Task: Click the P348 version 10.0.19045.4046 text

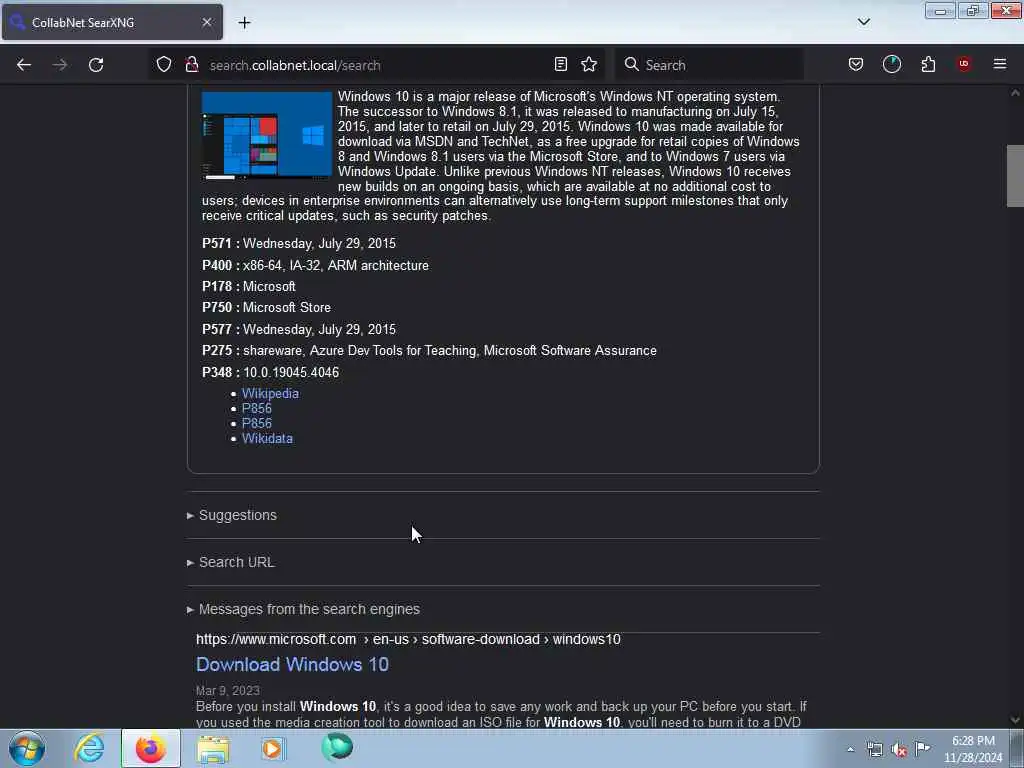Action: 291,372
